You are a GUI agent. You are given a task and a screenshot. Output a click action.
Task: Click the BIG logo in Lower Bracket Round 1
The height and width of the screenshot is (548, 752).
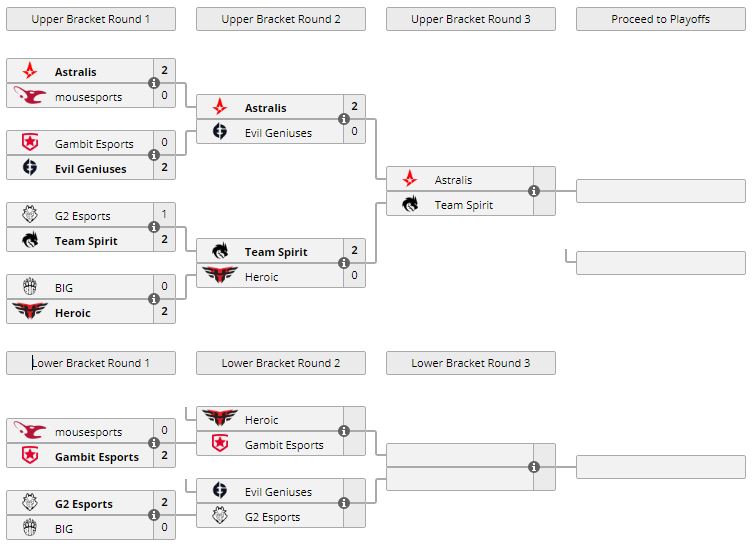[30, 528]
